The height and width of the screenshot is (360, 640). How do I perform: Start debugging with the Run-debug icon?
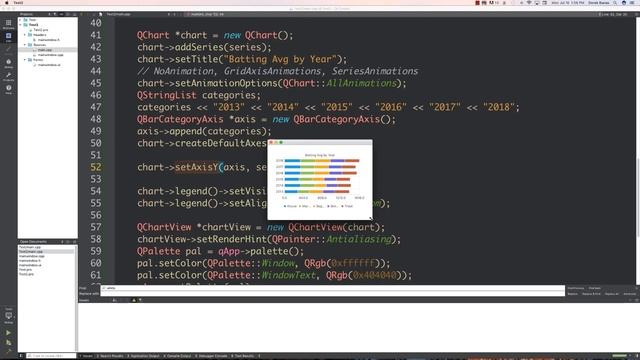[x=8, y=342]
